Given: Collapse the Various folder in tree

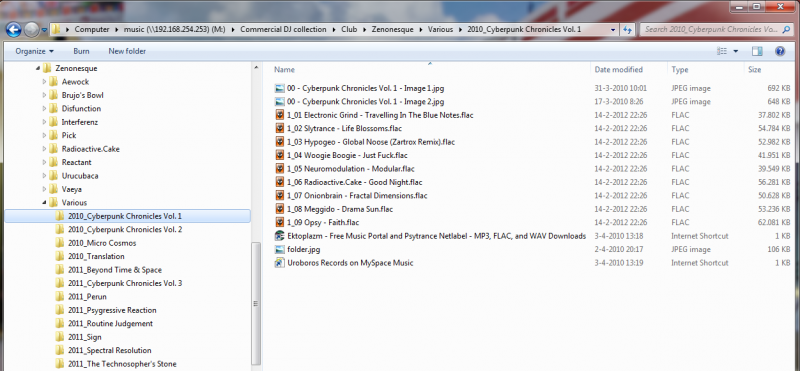Looking at the screenshot, I should click(44, 203).
